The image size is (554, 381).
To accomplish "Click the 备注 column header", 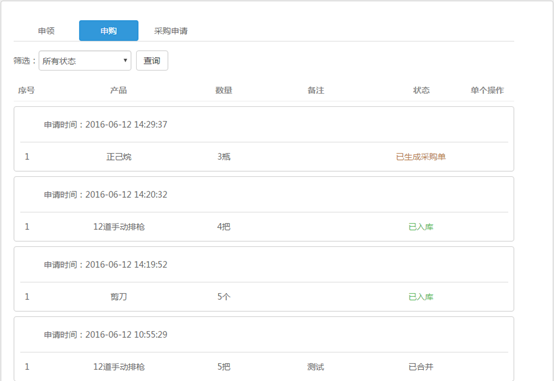I will click(316, 90).
